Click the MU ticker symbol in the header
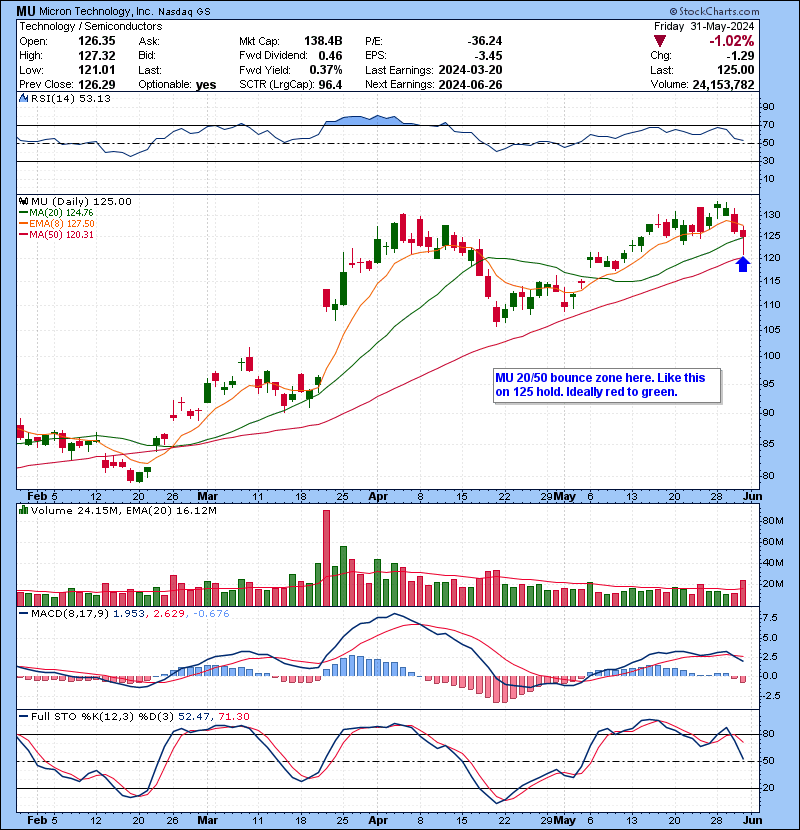800x830 pixels. pos(25,11)
